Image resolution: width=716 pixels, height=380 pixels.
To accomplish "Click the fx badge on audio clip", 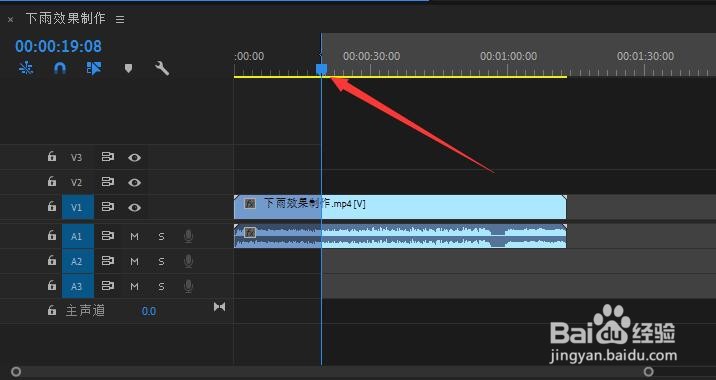I will tap(250, 232).
